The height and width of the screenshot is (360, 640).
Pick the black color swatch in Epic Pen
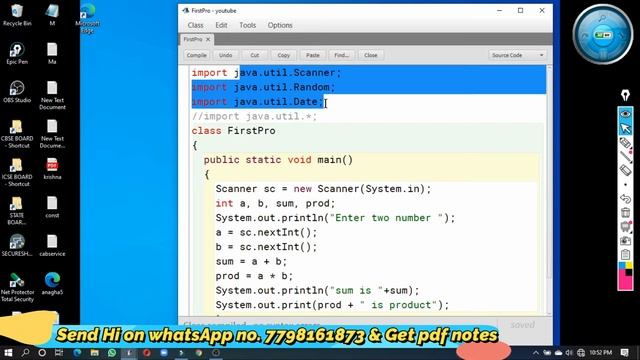[629, 272]
